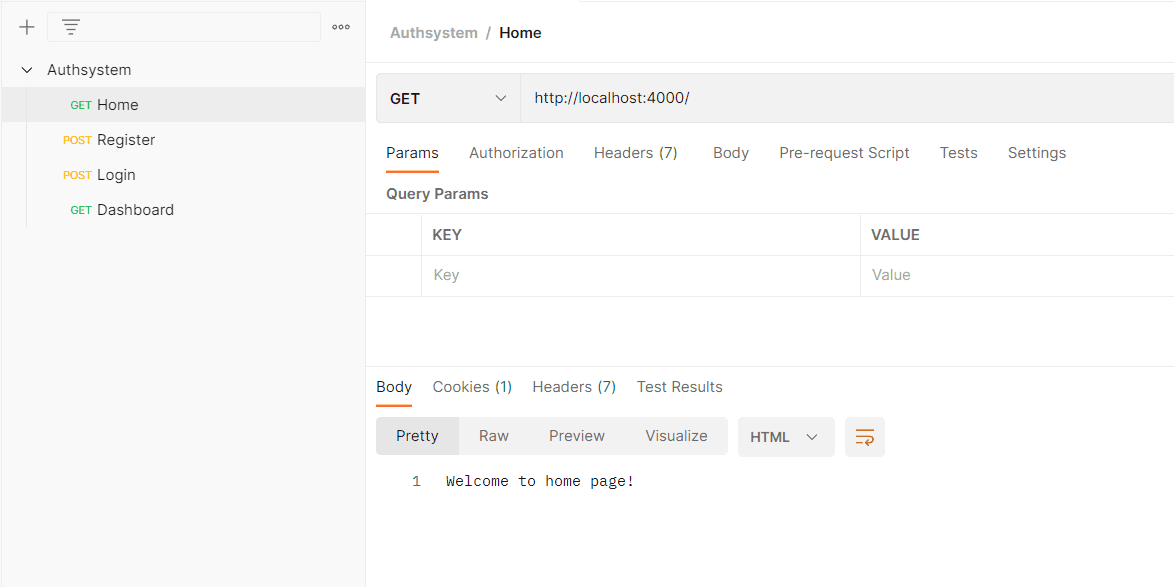Click the Key query param input

(641, 276)
